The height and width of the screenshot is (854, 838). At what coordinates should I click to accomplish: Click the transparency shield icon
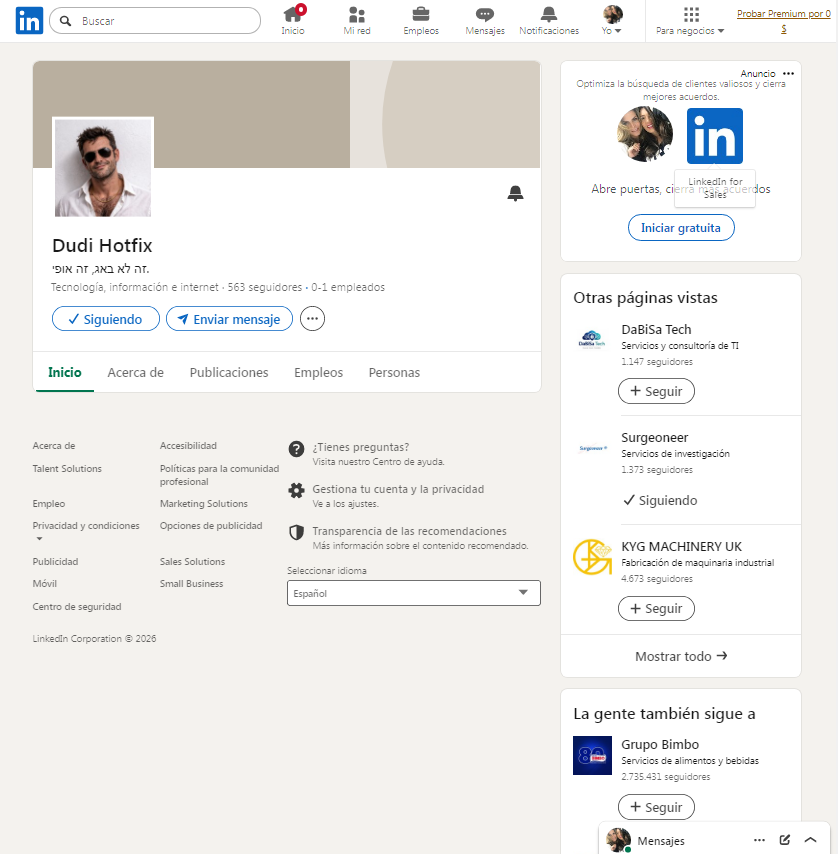(296, 532)
